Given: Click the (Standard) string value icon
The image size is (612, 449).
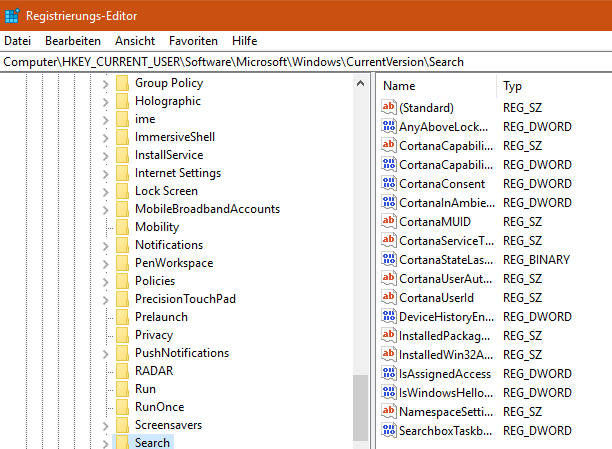Looking at the screenshot, I should (x=389, y=107).
